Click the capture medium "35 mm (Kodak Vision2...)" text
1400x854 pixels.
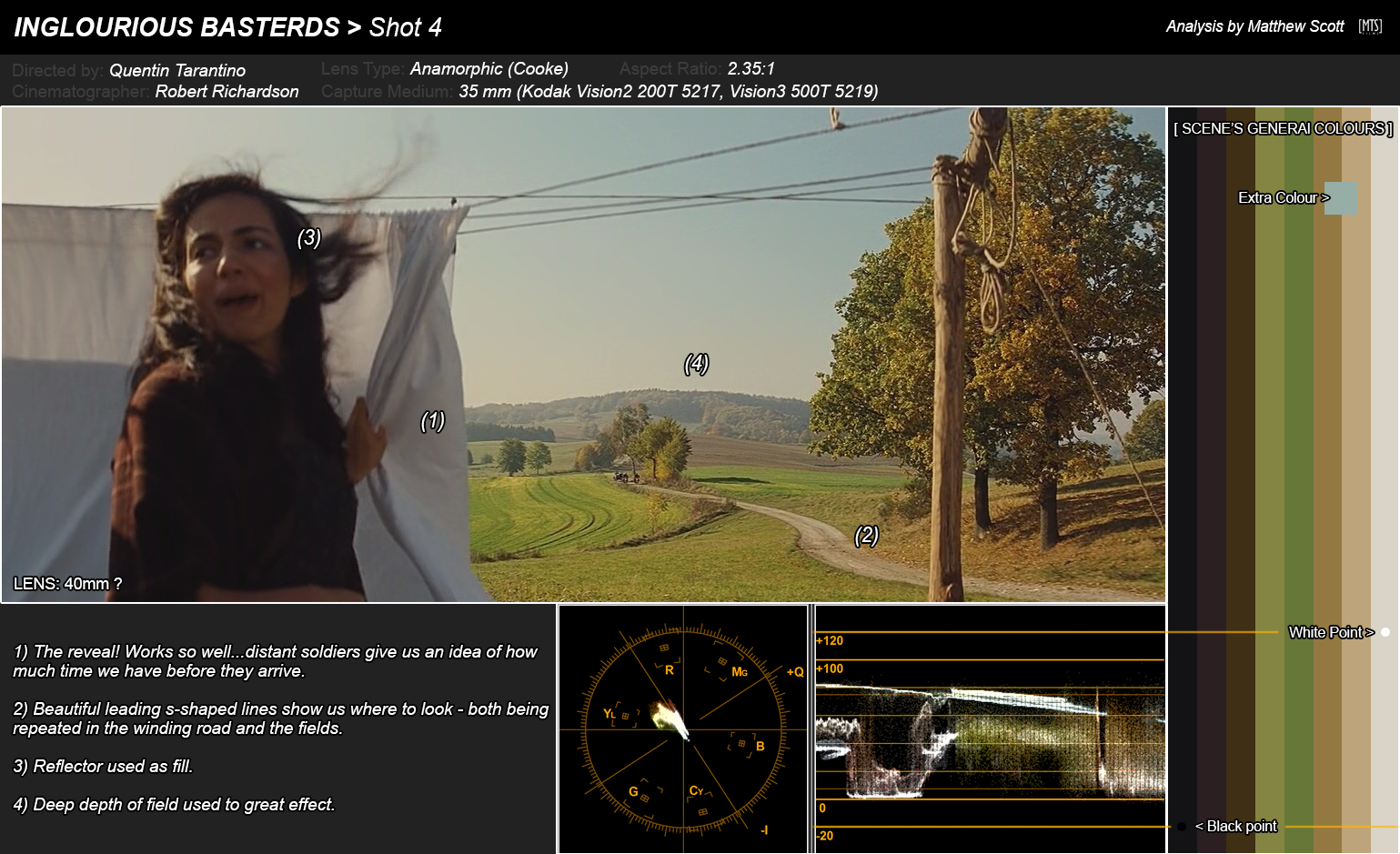click(669, 91)
